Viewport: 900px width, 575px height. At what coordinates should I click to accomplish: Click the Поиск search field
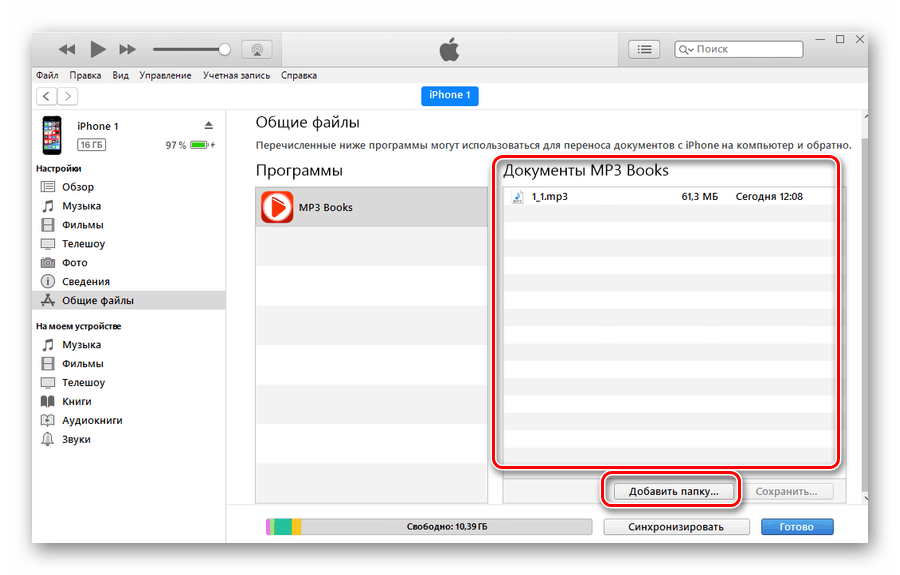[x=739, y=49]
